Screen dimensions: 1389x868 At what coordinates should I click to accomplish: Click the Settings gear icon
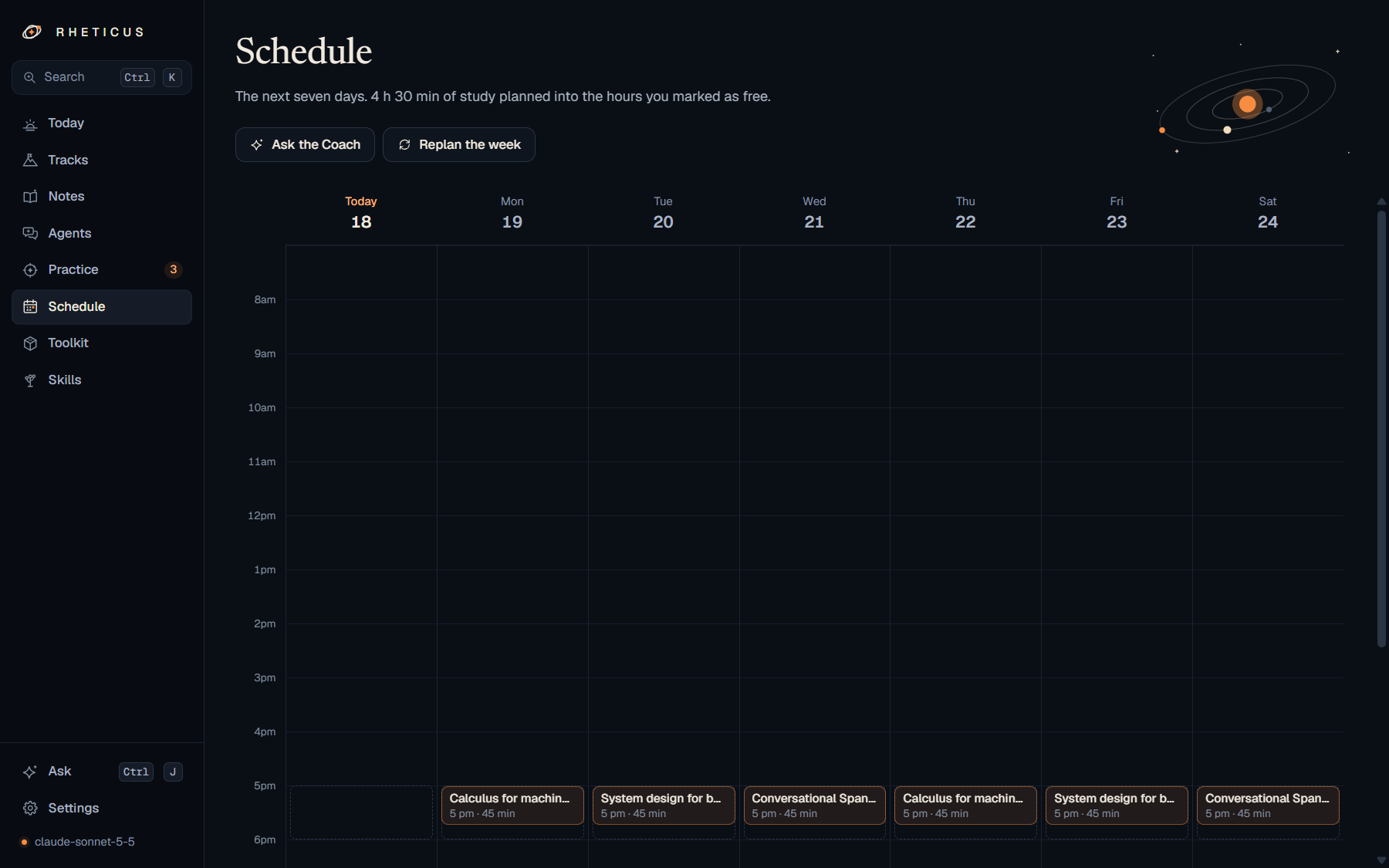click(30, 808)
